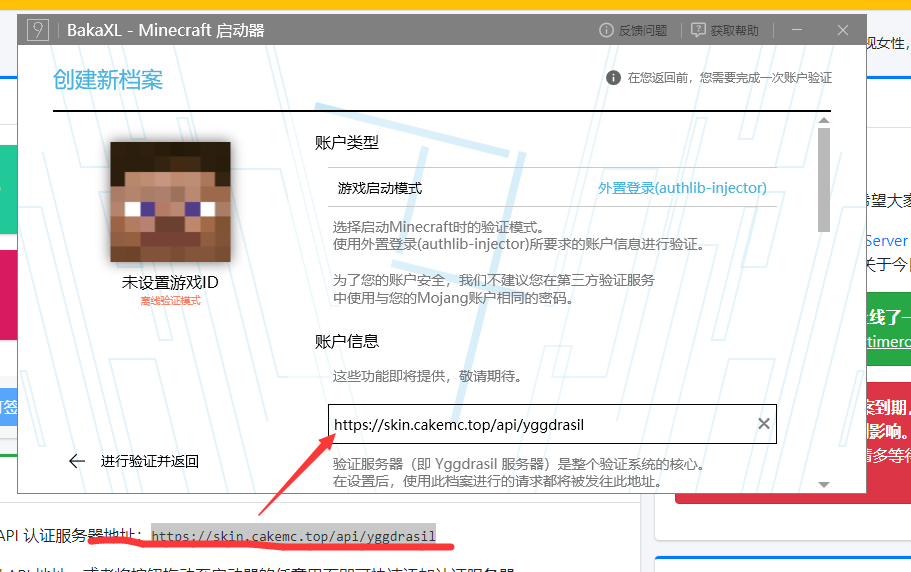Open the 反馈问题 feedback option
Image resolution: width=911 pixels, height=572 pixels.
pos(632,30)
